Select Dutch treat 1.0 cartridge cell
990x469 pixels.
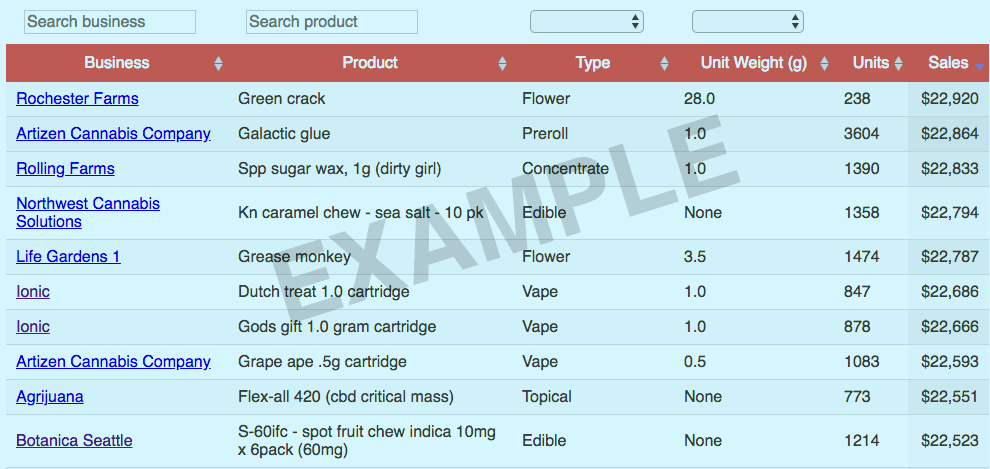(323, 292)
